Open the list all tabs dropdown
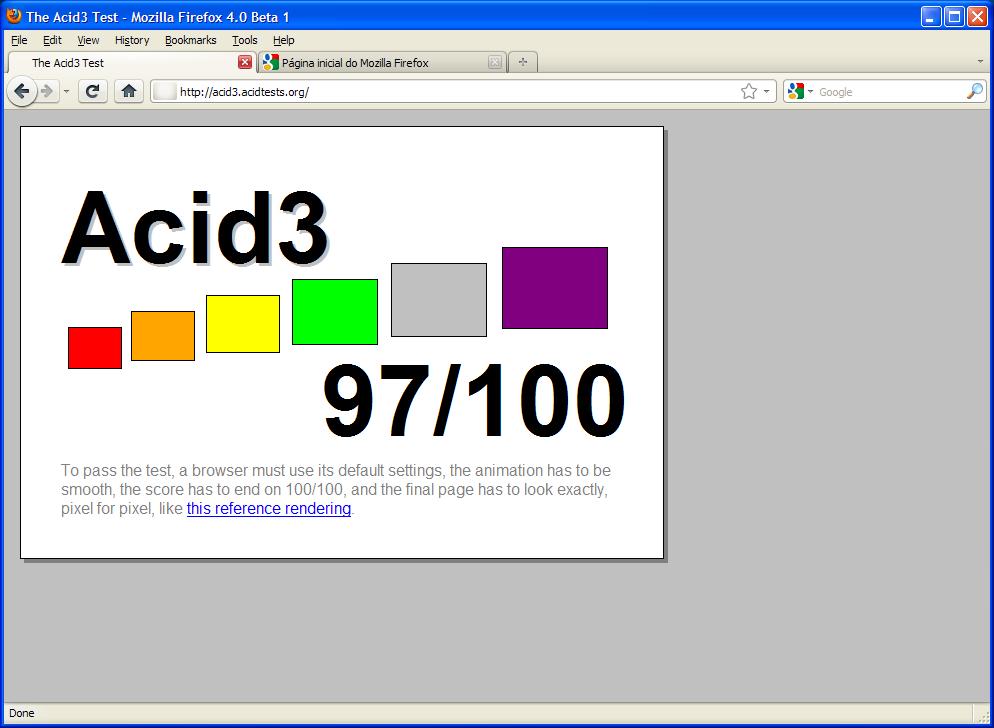Viewport: 994px width, 728px height. pyautogui.click(x=981, y=62)
